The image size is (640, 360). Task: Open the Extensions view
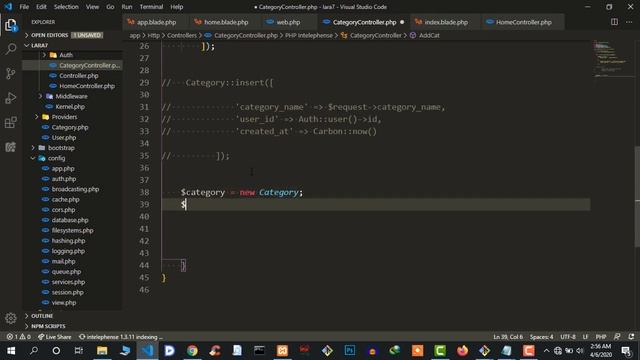point(11,122)
